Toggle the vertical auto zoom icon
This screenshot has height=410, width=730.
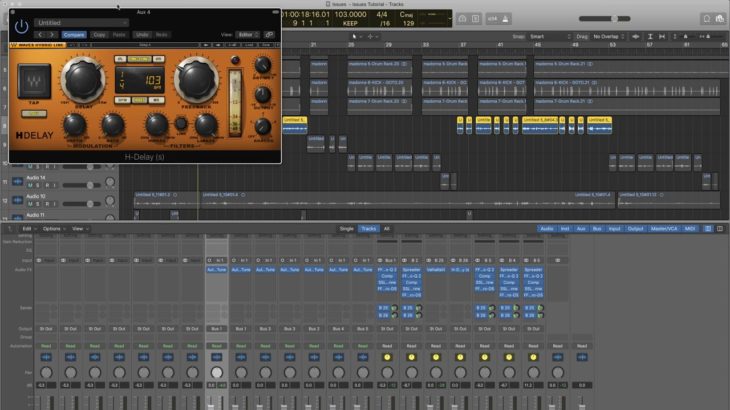(x=650, y=36)
